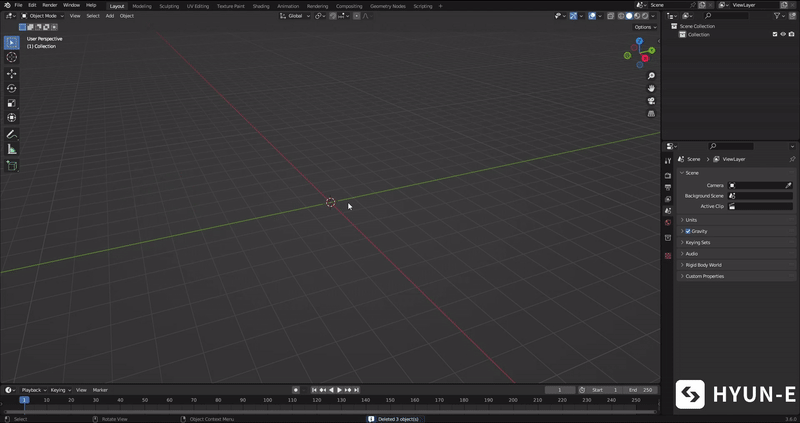
Task: Switch to the Sculpting workspace tab
Action: click(x=169, y=6)
